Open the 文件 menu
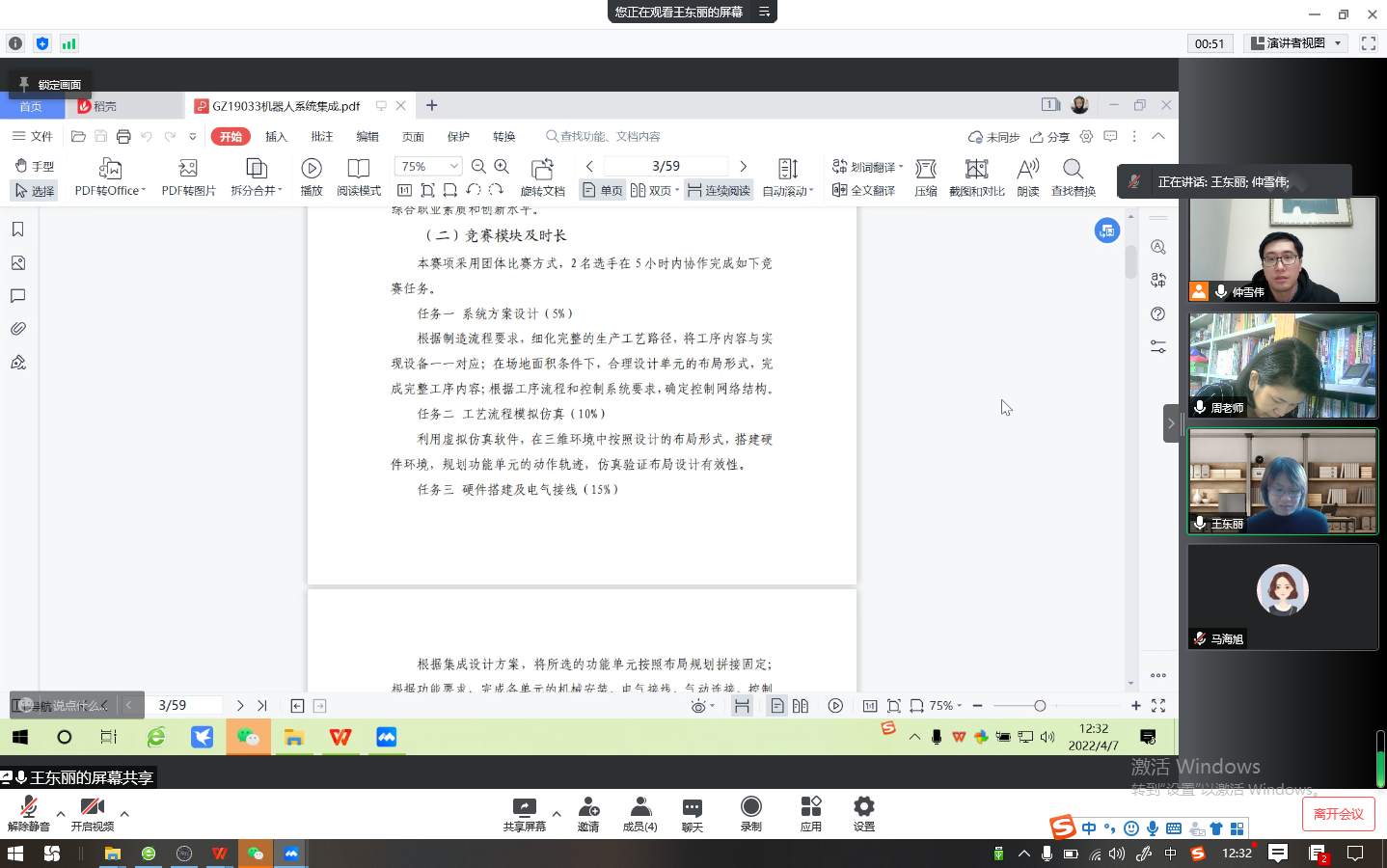The width and height of the screenshot is (1387, 868). coord(33,136)
